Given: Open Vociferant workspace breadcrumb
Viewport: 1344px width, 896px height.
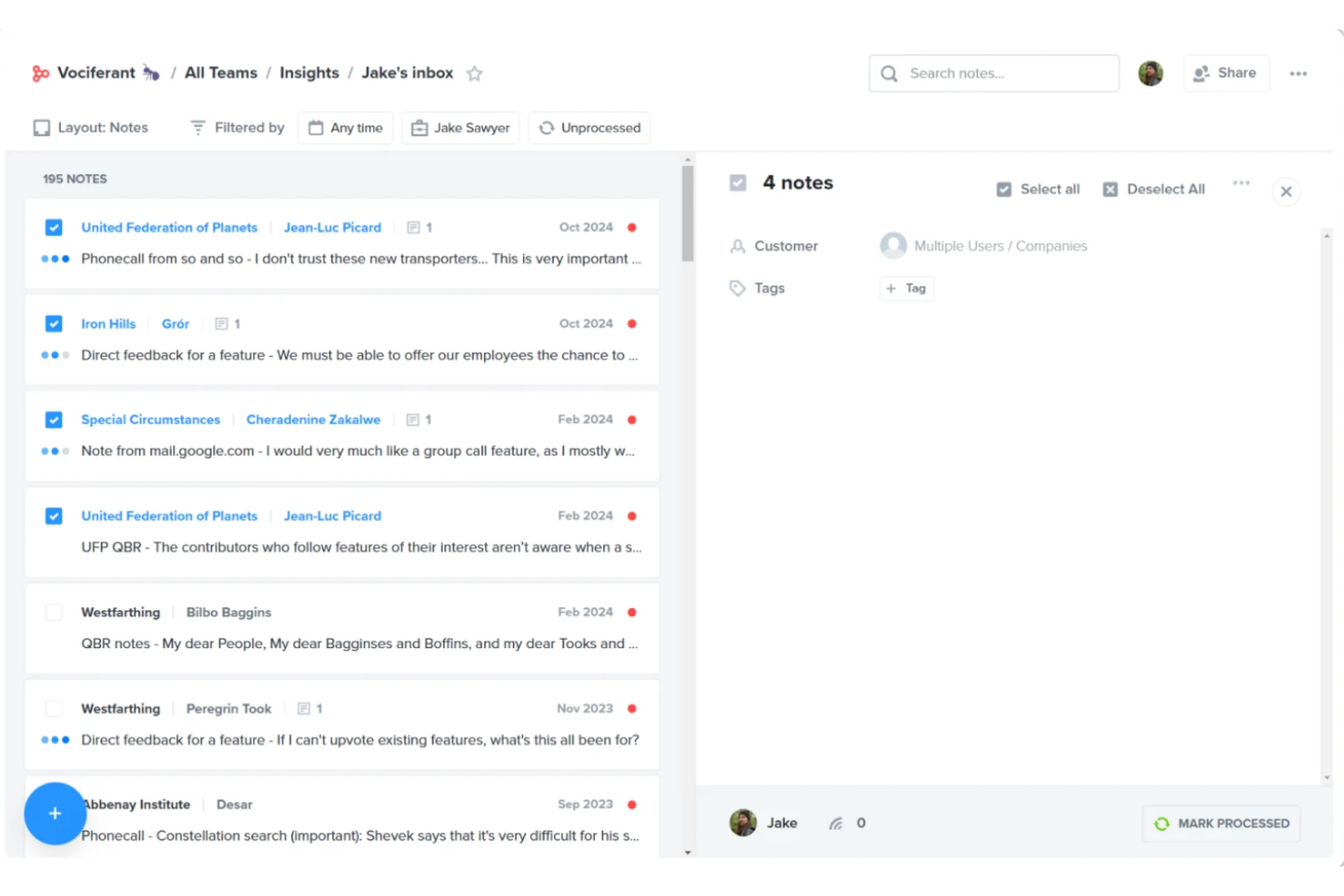Looking at the screenshot, I should [x=96, y=74].
